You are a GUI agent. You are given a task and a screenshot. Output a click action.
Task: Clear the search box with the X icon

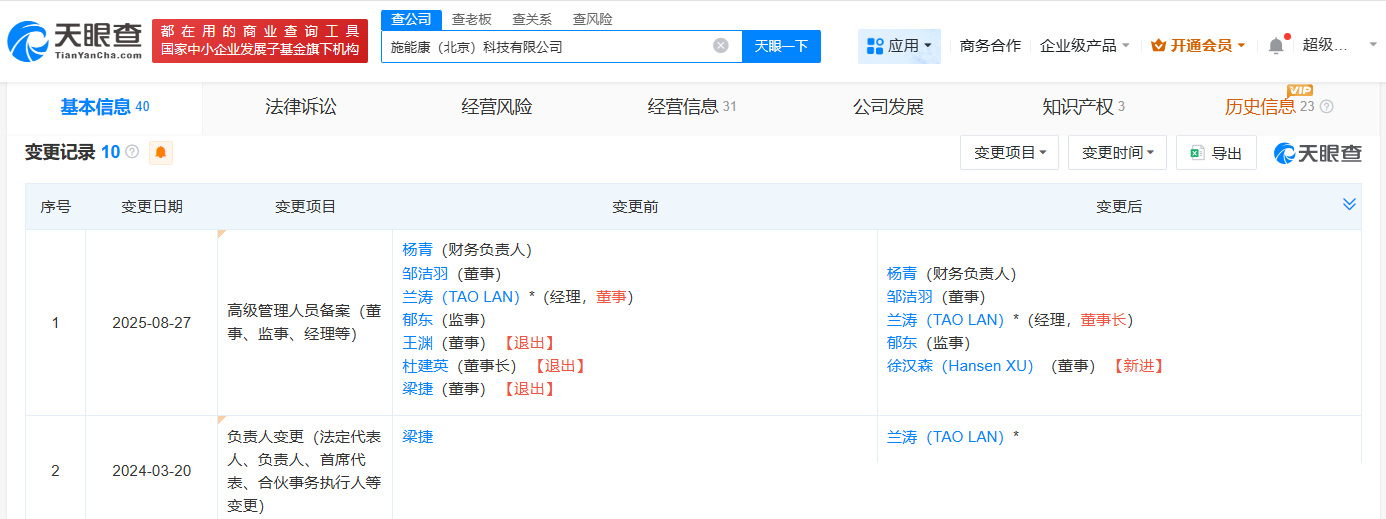(720, 46)
